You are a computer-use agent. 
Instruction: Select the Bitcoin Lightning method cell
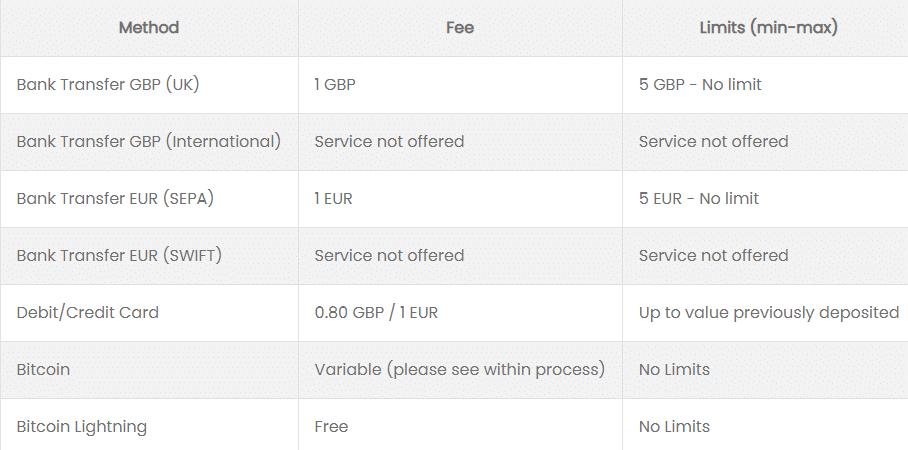82,427
